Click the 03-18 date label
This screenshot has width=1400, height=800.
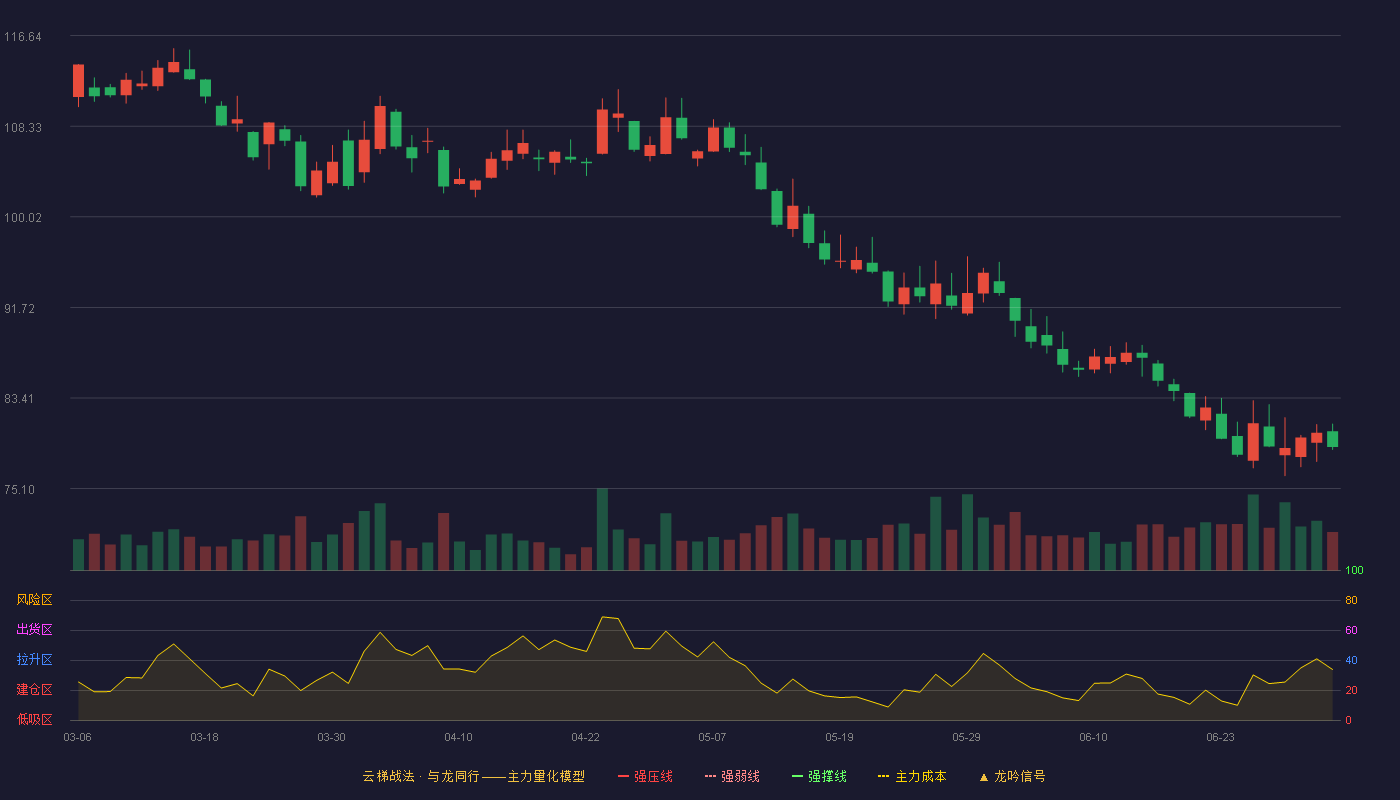[x=205, y=737]
